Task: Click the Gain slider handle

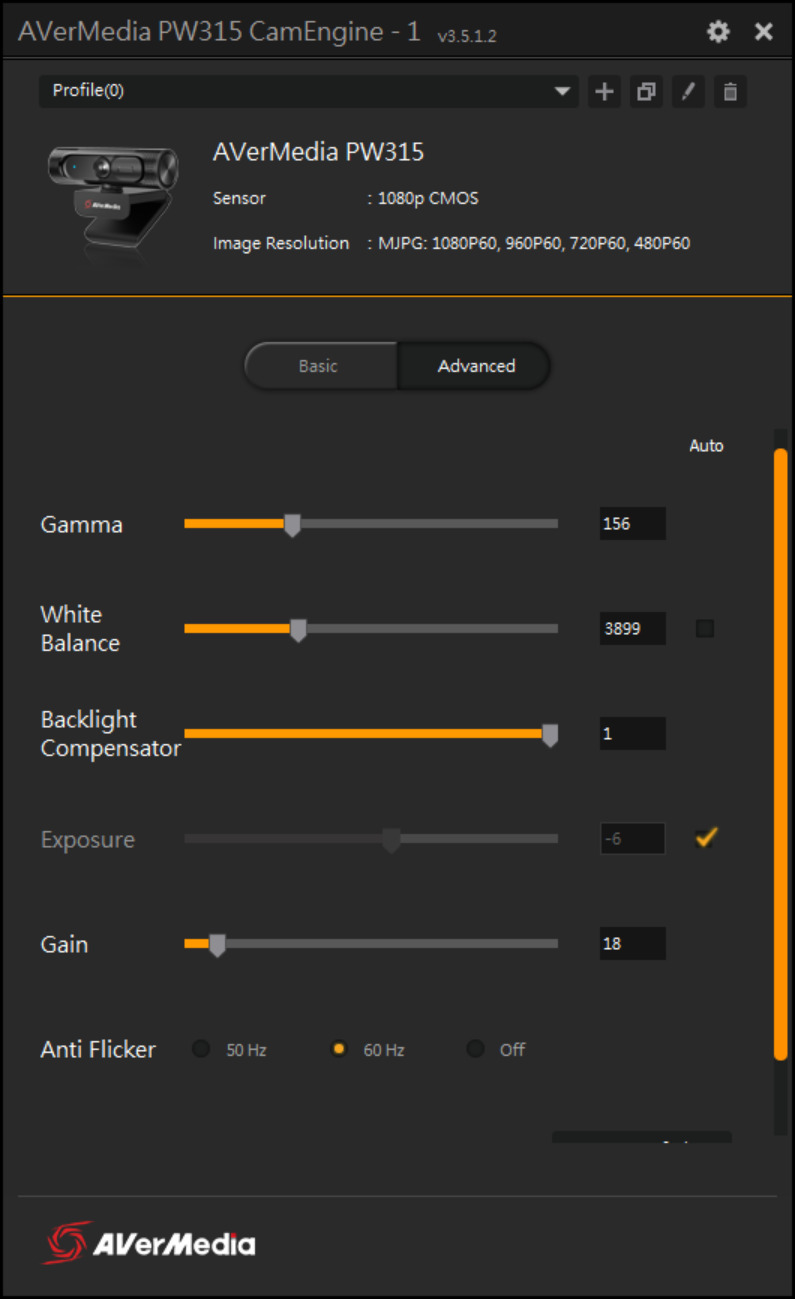Action: (x=217, y=945)
